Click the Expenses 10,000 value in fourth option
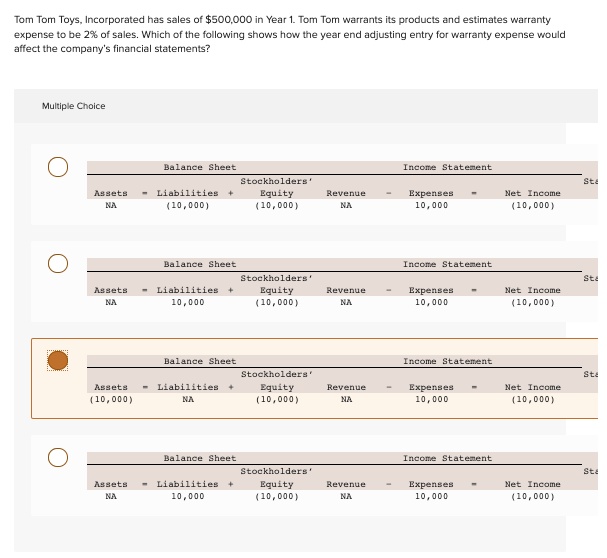Viewport: 607px width, 558px height. (431, 496)
